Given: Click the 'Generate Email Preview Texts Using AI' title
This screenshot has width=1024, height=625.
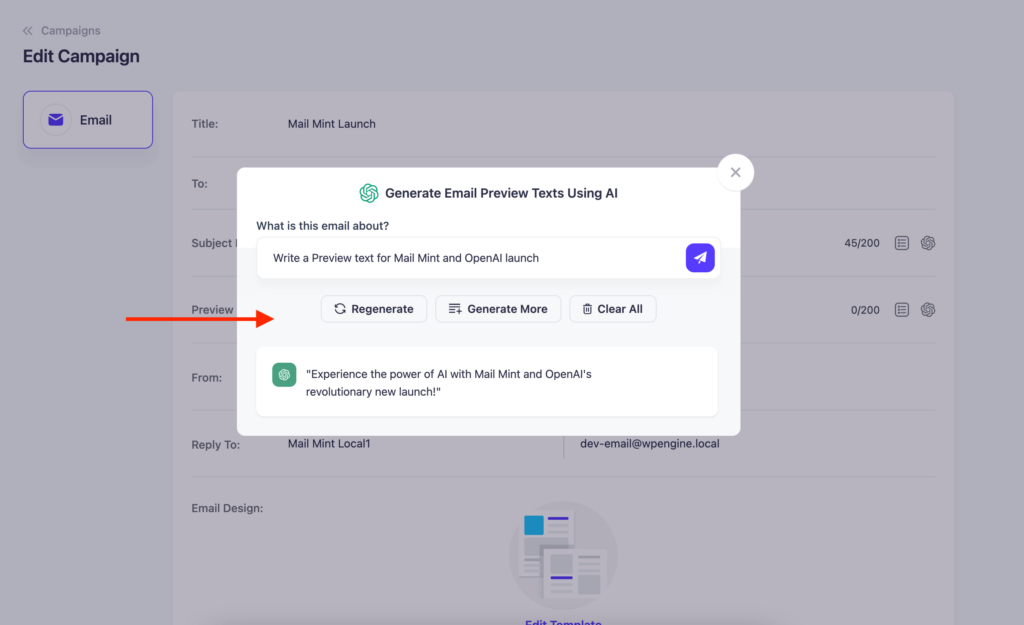Looking at the screenshot, I should coord(501,193).
